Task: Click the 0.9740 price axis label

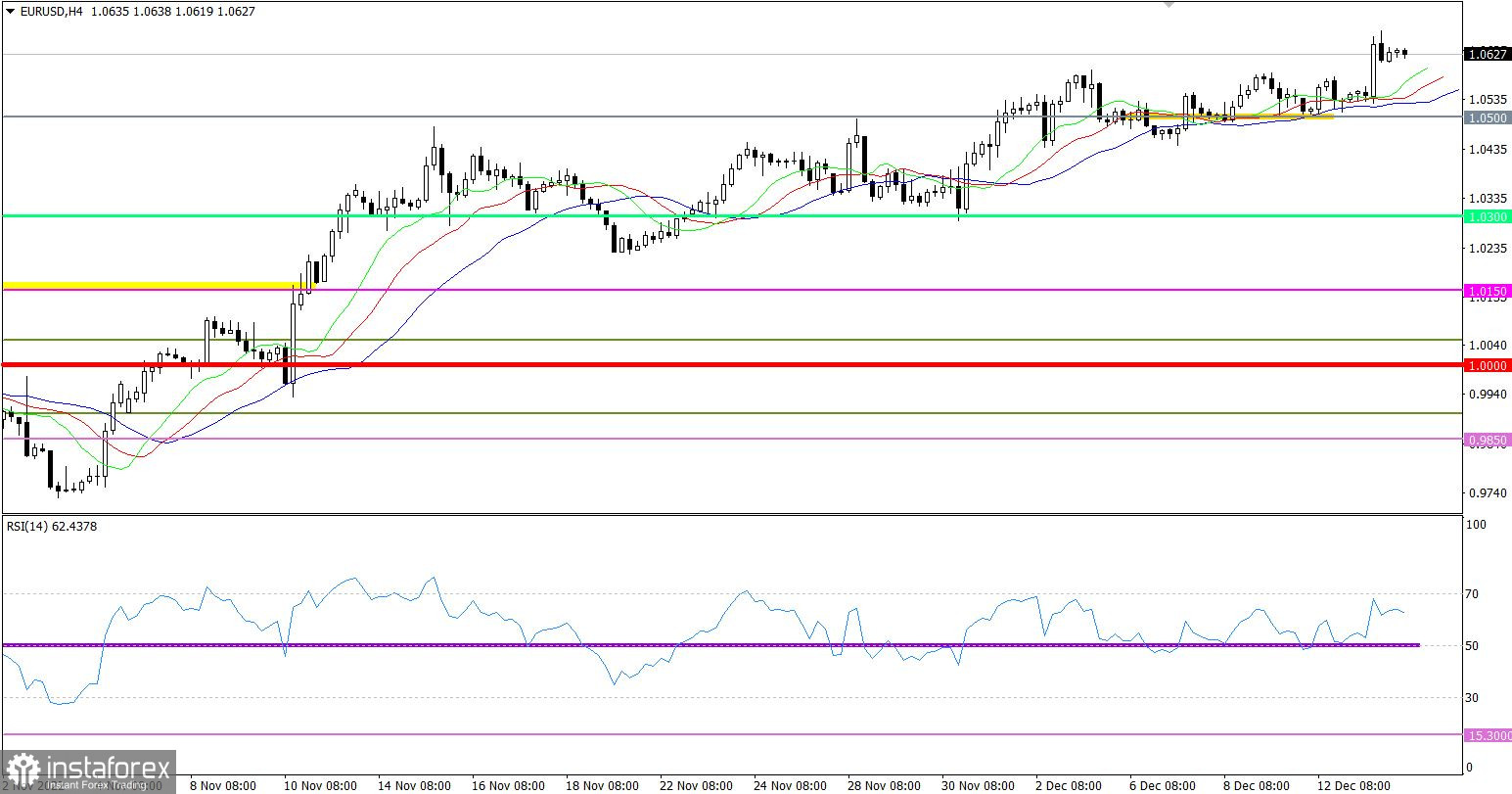Action: pos(1486,492)
